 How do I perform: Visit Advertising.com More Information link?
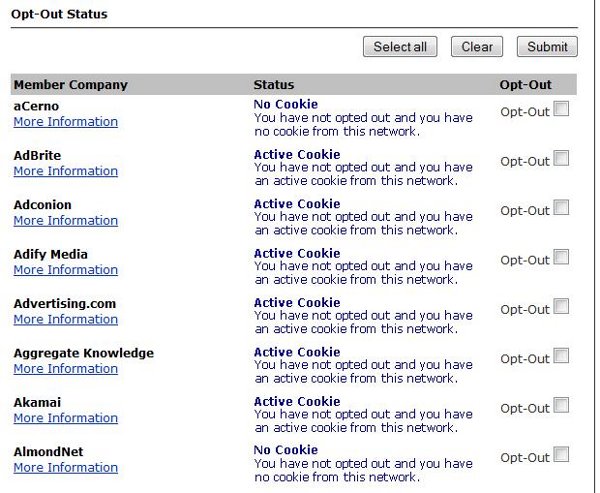click(x=65, y=320)
